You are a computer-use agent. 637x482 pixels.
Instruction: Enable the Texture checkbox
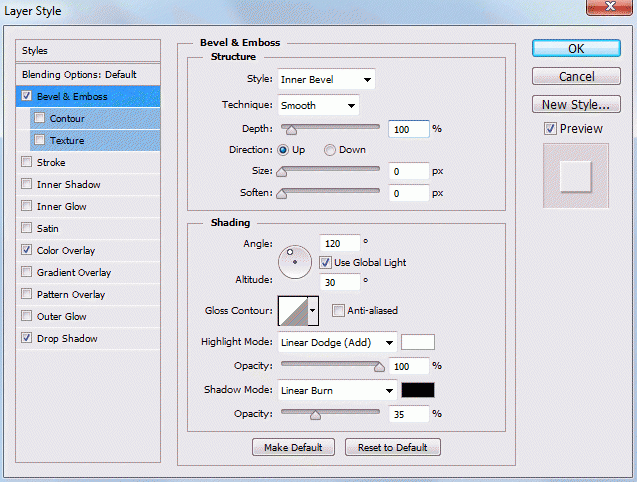[39, 140]
